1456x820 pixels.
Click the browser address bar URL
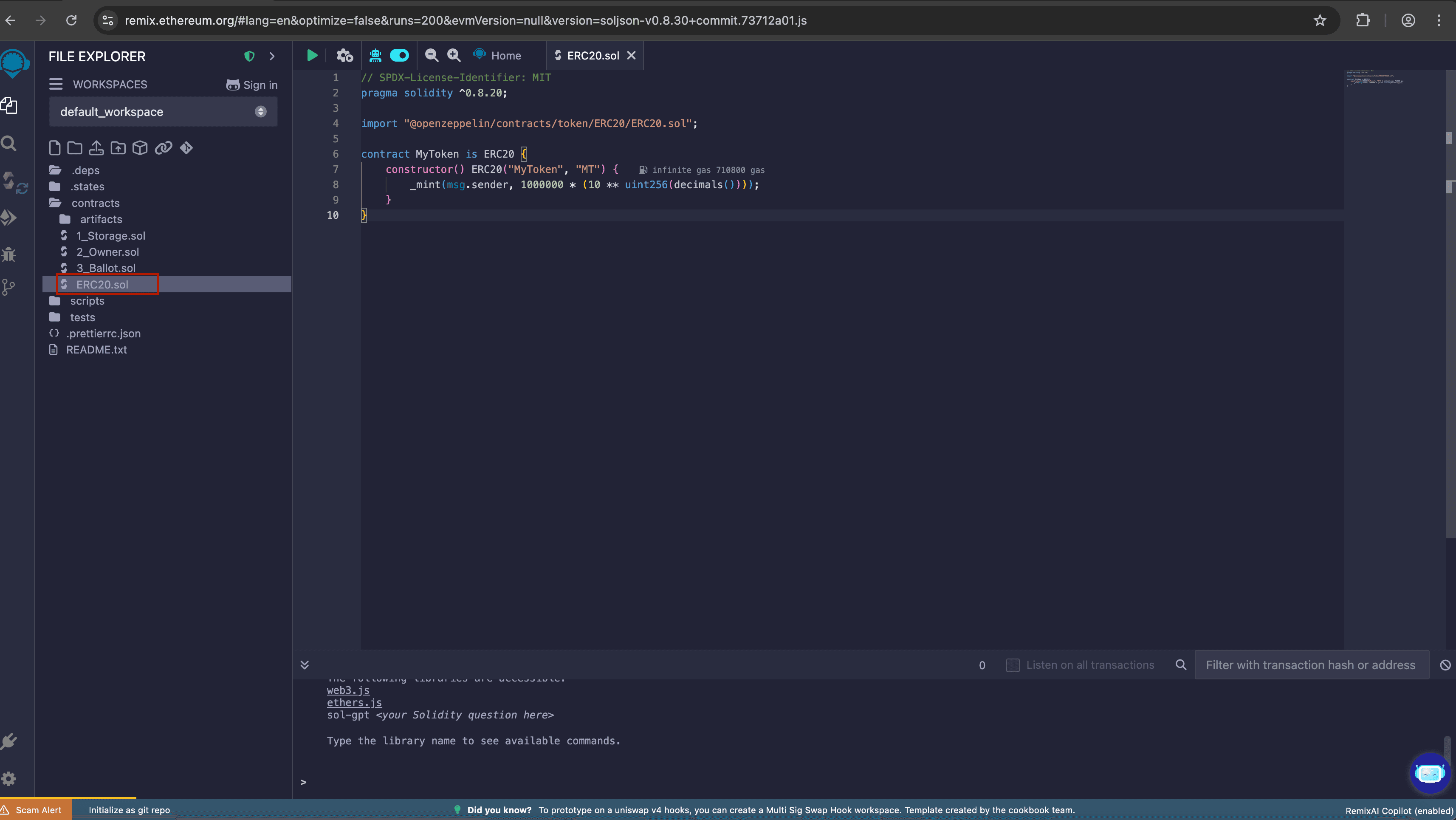pos(465,20)
